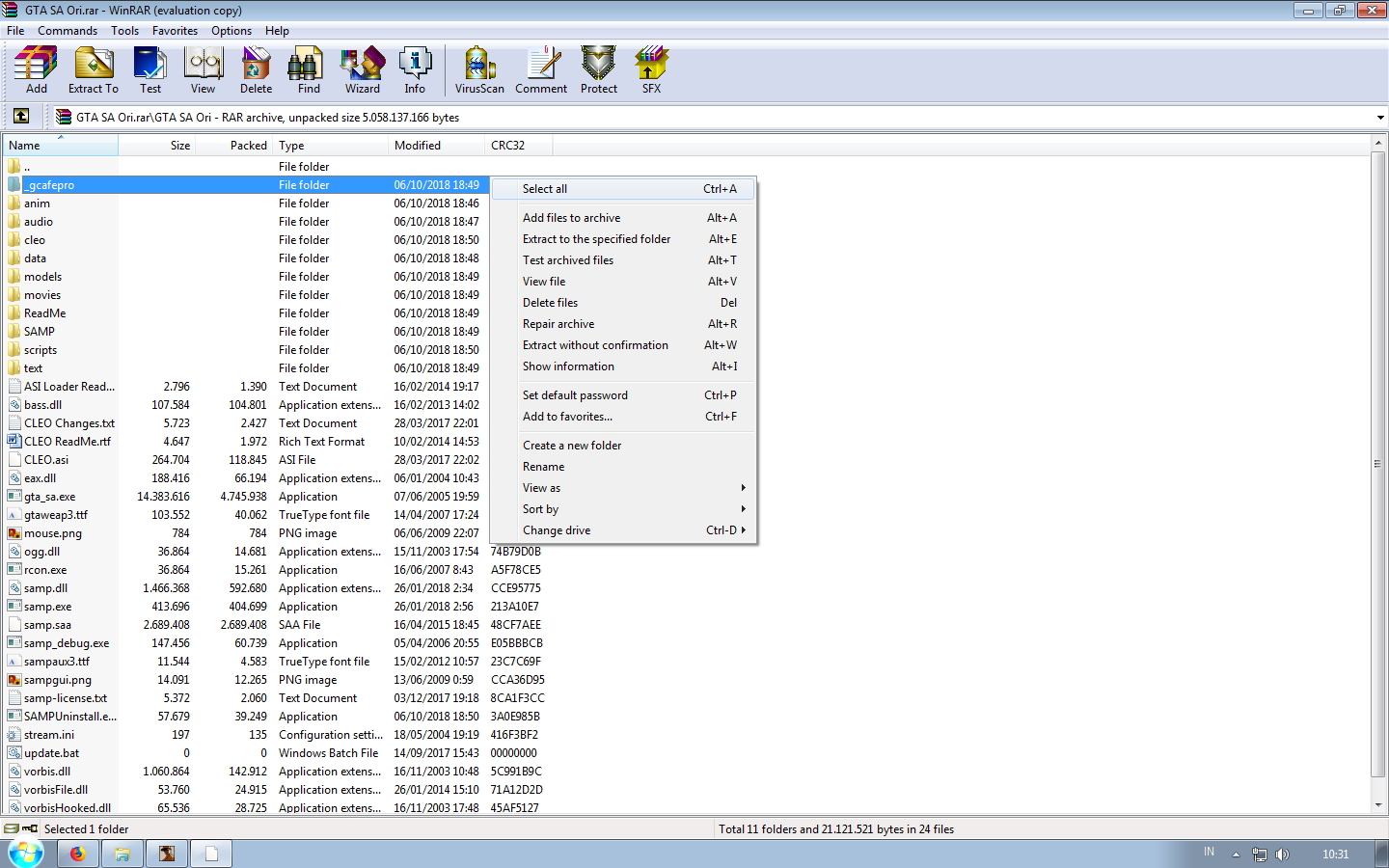Show hidden tray icons arrow

click(x=1236, y=854)
